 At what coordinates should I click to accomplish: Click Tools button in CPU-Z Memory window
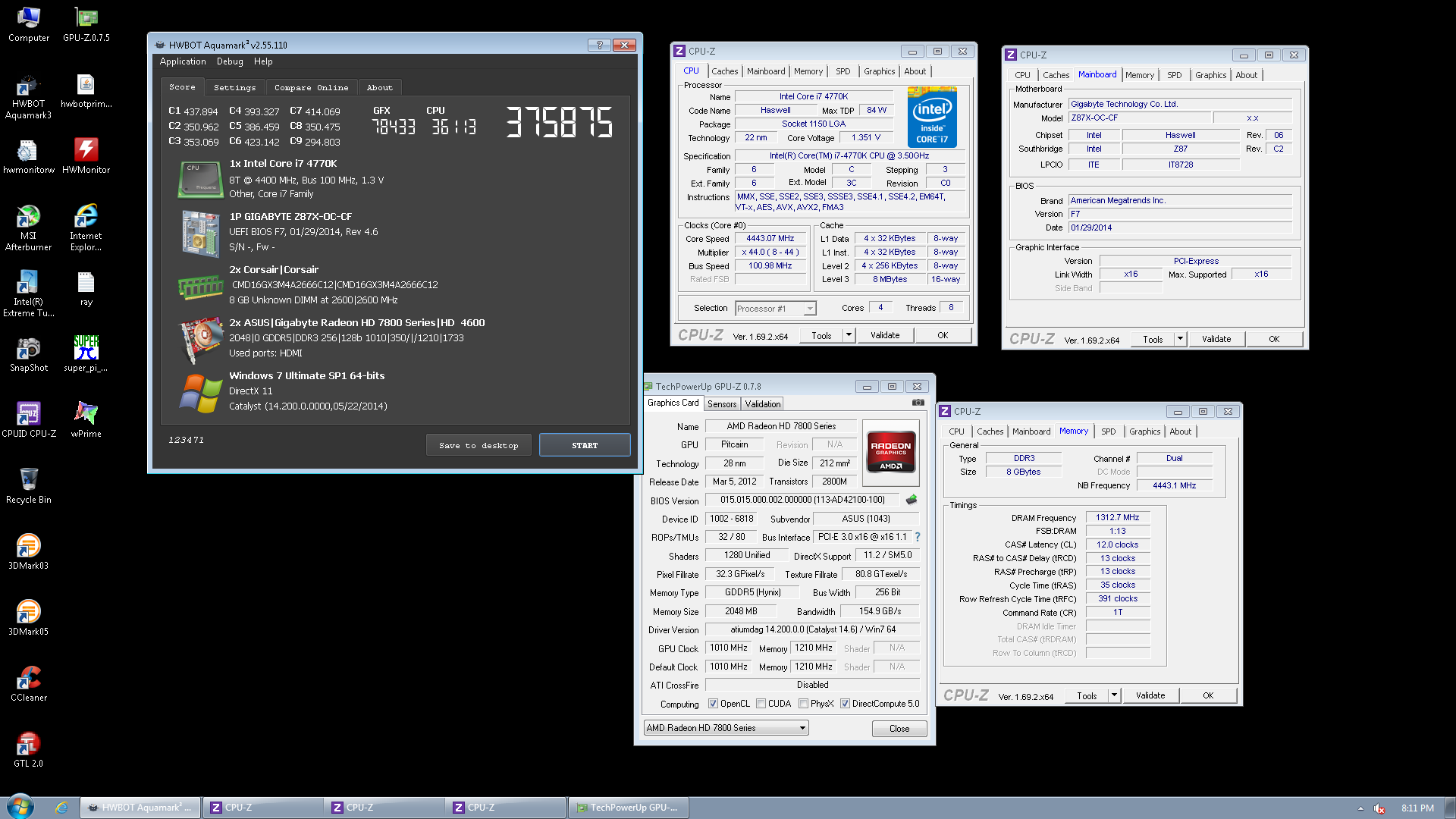pyautogui.click(x=1087, y=695)
